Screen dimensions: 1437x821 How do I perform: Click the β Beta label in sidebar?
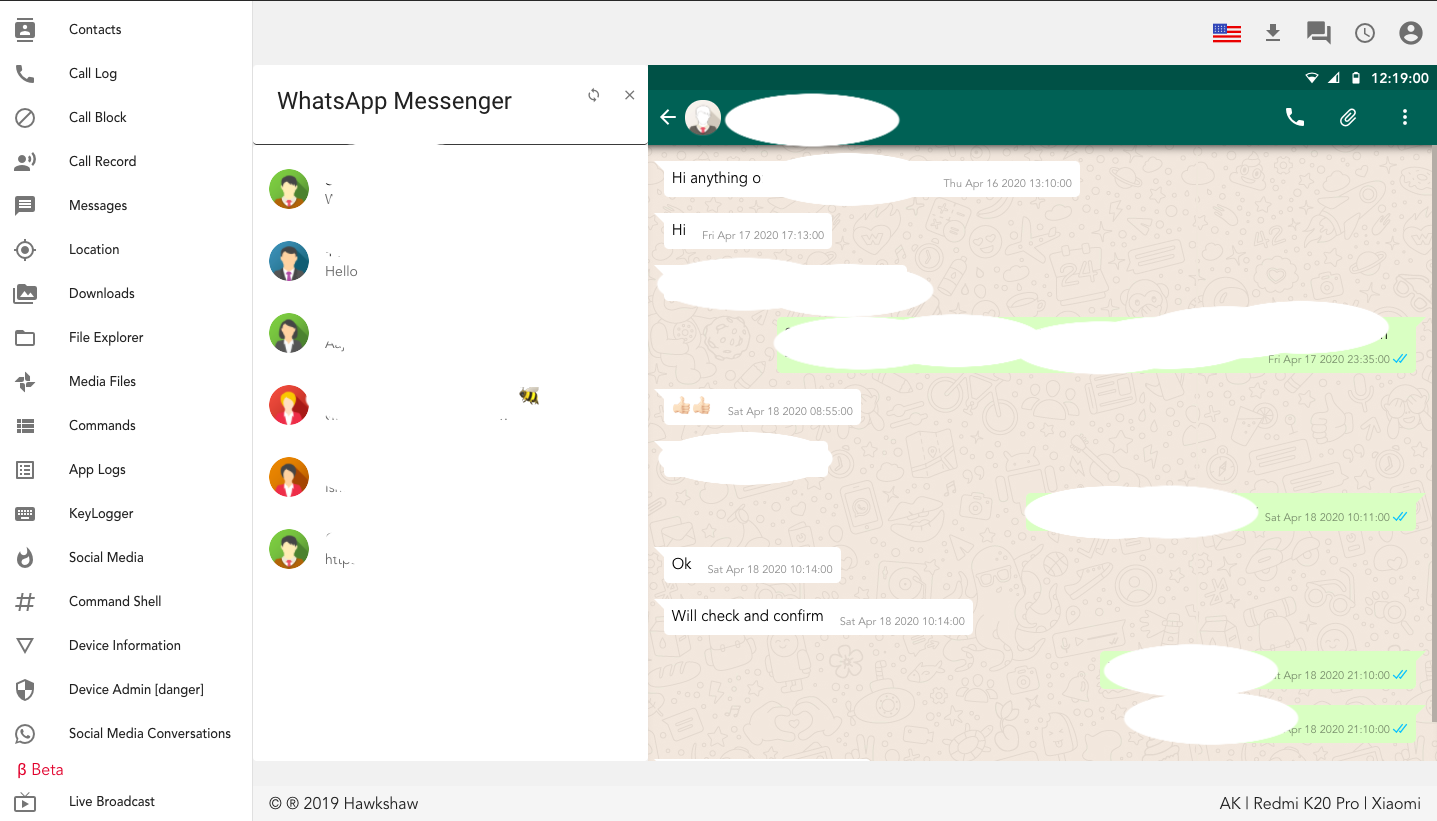coord(40,770)
